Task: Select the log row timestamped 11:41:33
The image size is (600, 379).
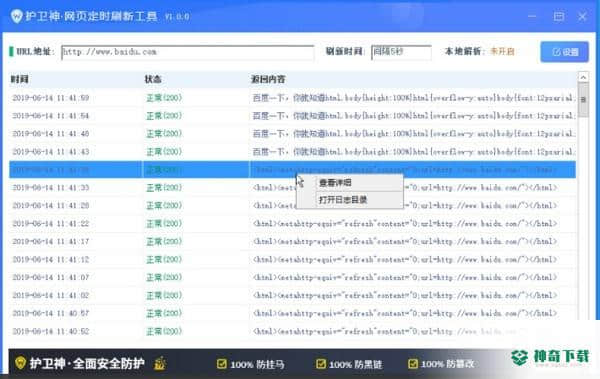Action: 292,188
